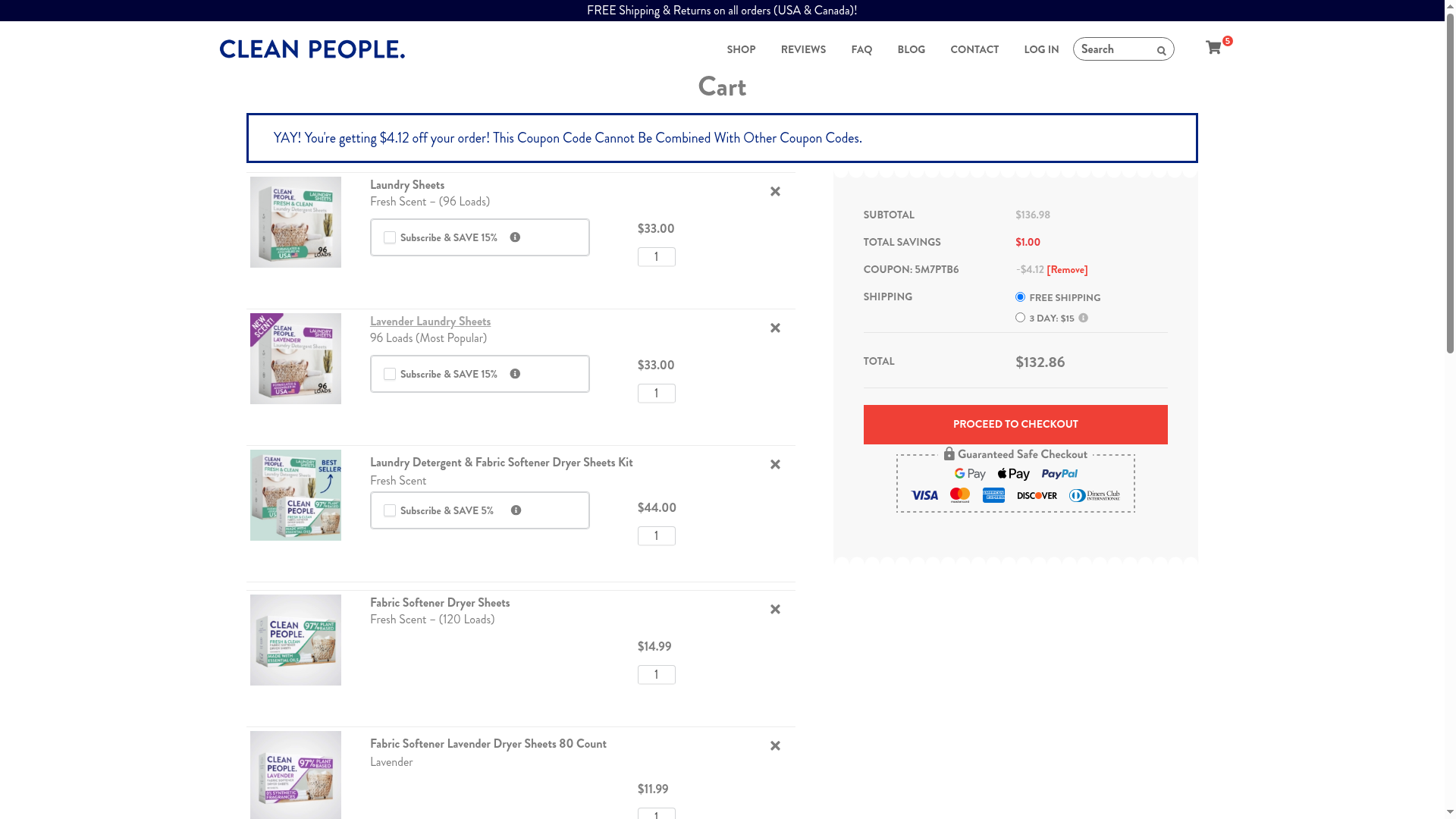Select the 3 Day $15 shipping option

[x=1020, y=318]
